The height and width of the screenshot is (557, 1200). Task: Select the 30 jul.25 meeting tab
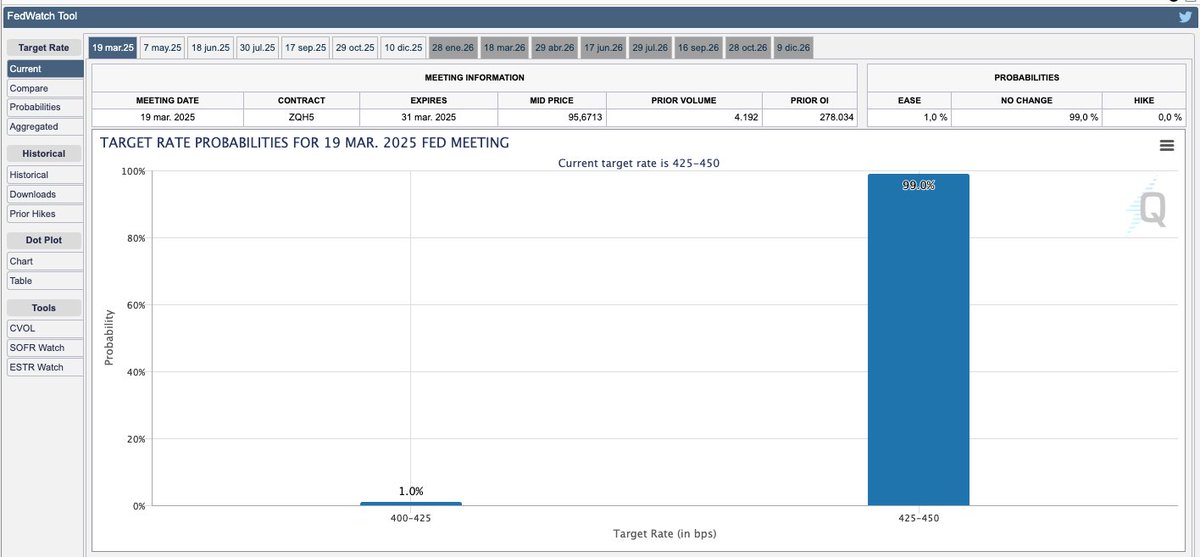point(257,48)
